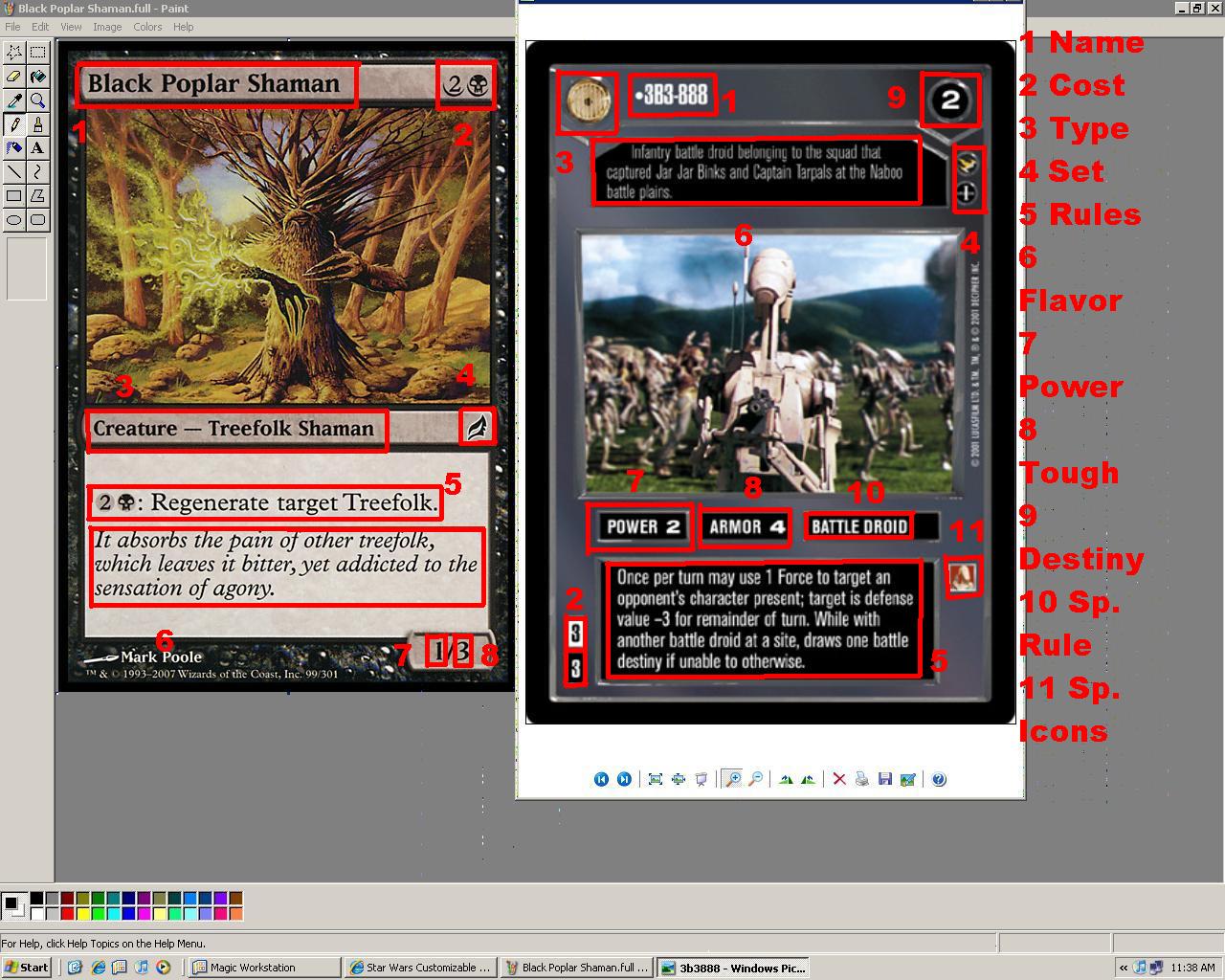Click Actual Size icon in Picture Viewer

click(679, 779)
